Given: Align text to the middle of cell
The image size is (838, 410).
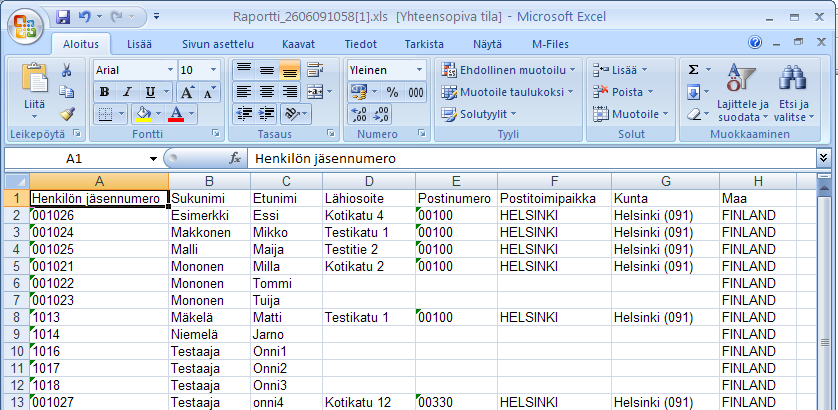Looking at the screenshot, I should pyautogui.click(x=267, y=70).
